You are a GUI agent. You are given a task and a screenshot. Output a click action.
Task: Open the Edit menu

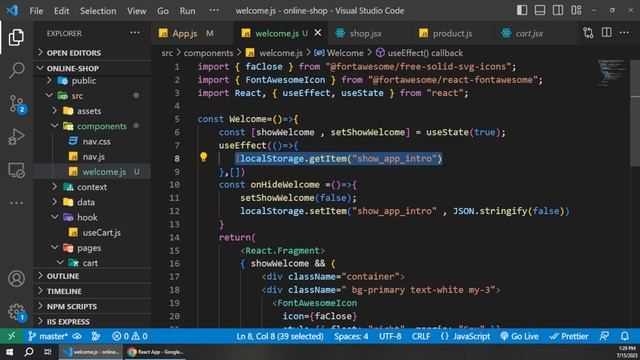coord(61,11)
